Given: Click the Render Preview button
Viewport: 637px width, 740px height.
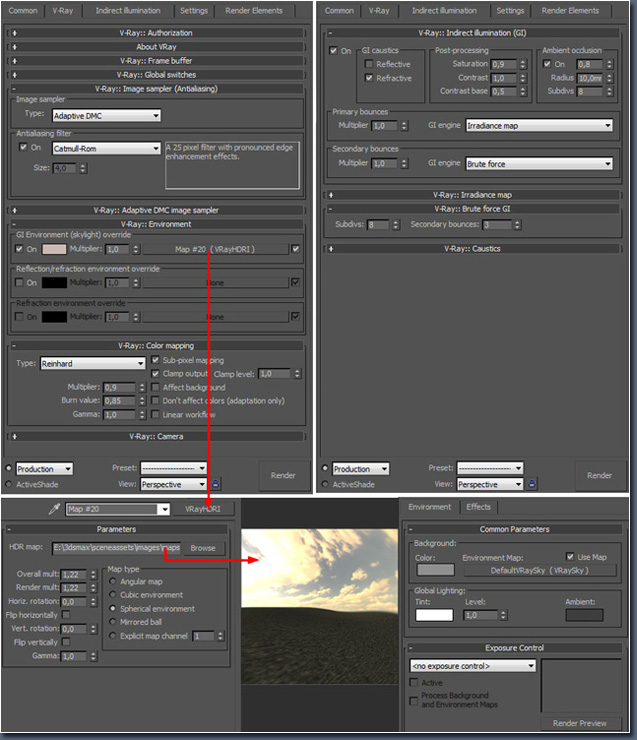Looking at the screenshot, I should point(579,724).
